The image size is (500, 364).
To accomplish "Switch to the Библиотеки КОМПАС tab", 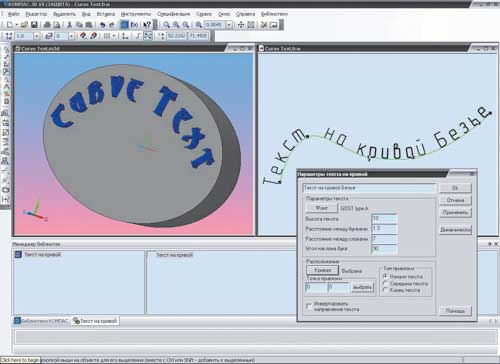I will coord(42,321).
